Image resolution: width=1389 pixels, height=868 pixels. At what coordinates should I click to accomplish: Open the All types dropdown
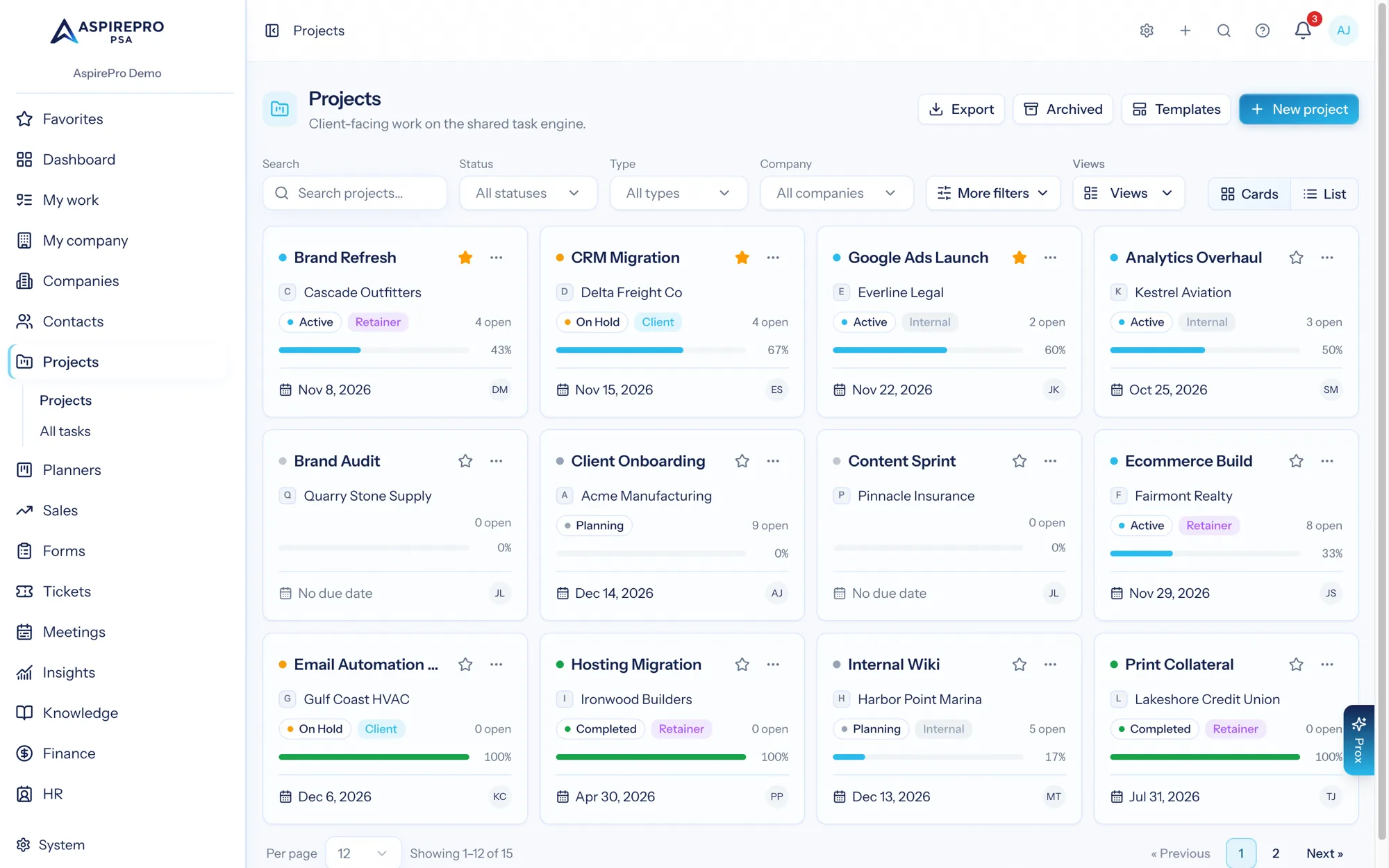coord(679,193)
